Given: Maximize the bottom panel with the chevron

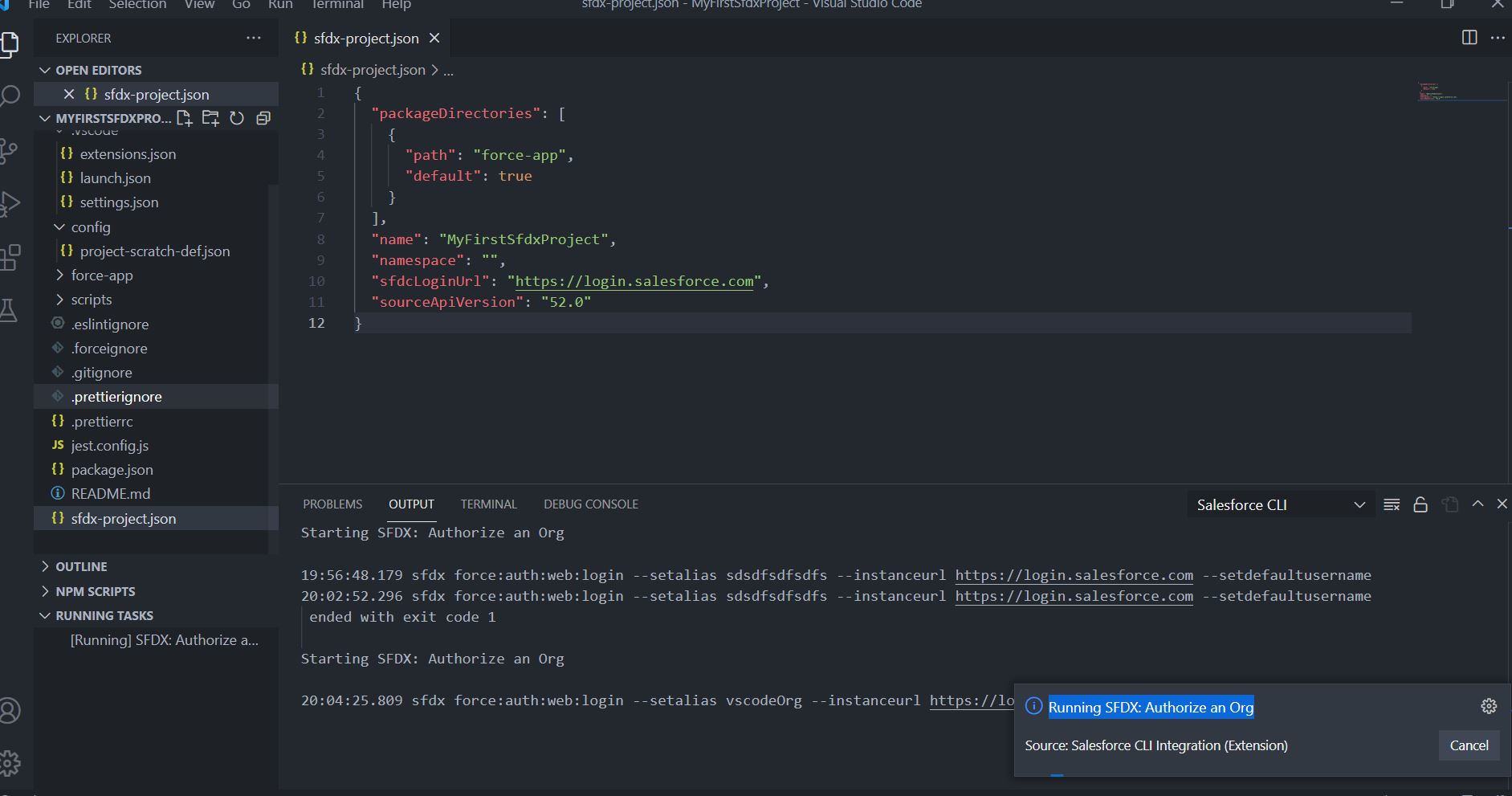Looking at the screenshot, I should pyautogui.click(x=1477, y=504).
